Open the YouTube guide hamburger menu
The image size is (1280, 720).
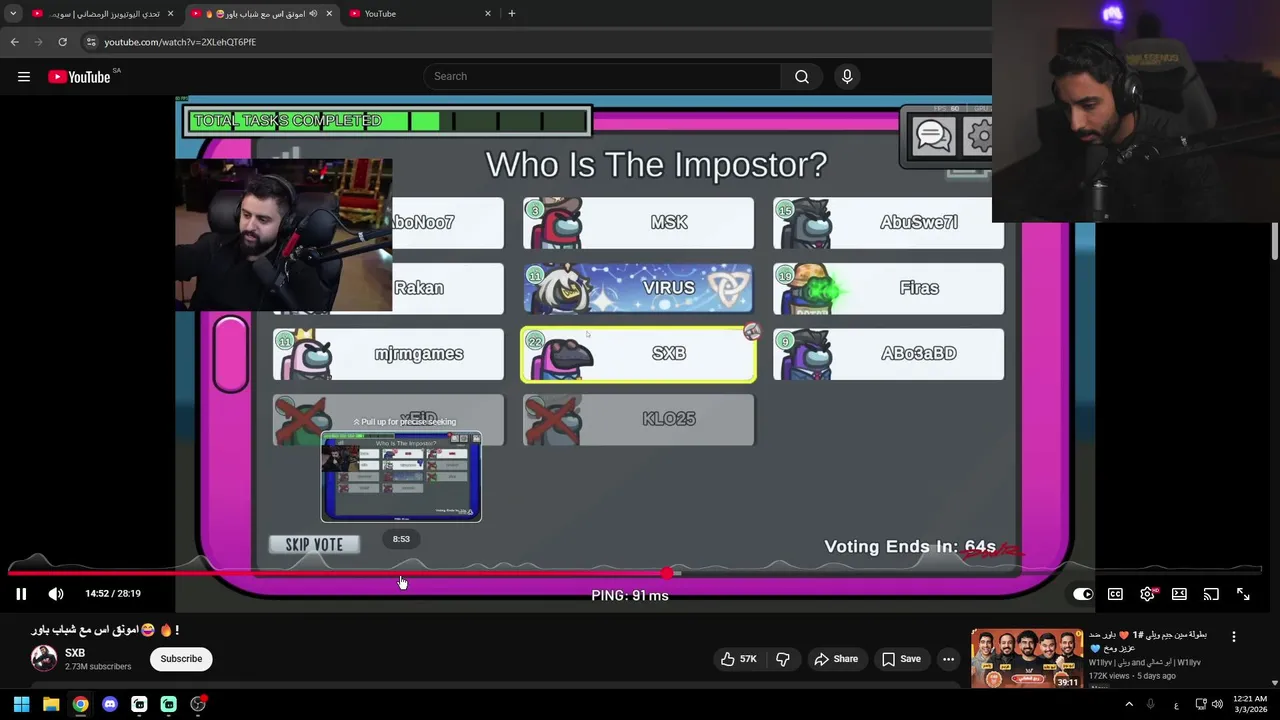pos(24,77)
